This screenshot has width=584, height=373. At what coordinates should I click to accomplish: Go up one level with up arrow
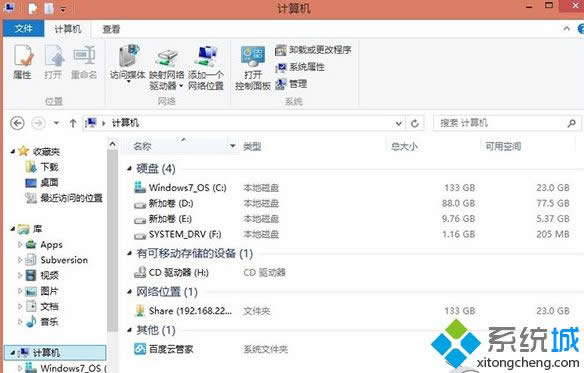(x=73, y=123)
